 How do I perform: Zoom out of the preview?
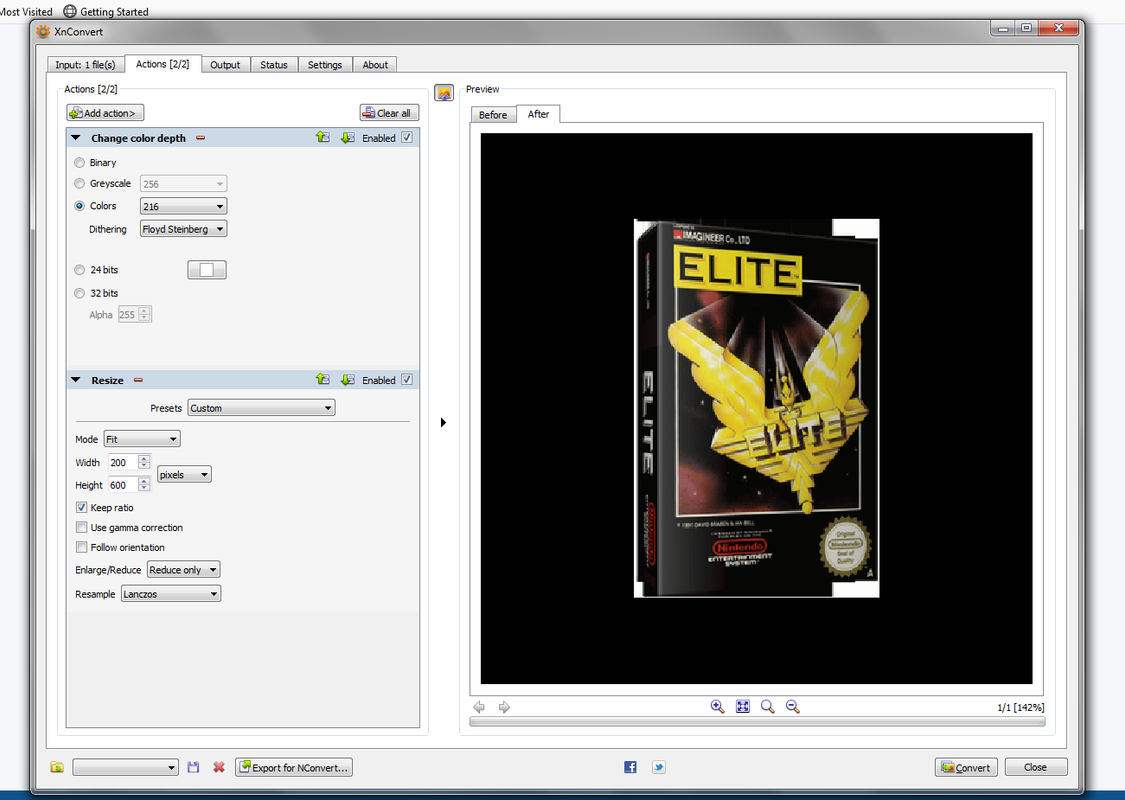point(793,706)
